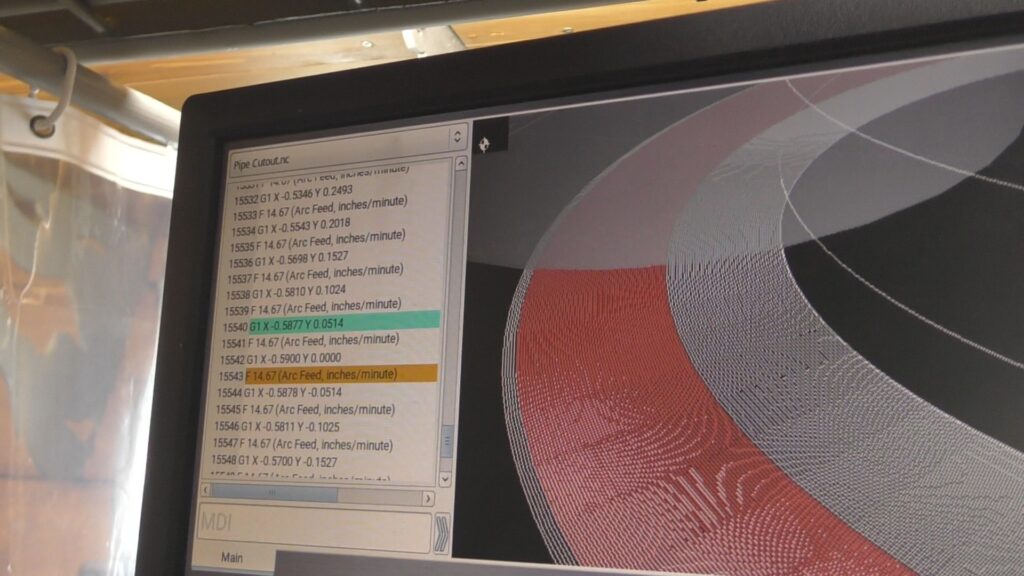Select orange highlighted line 15543 F 14.67
This screenshot has height=576, width=1024.
pyautogui.click(x=327, y=375)
